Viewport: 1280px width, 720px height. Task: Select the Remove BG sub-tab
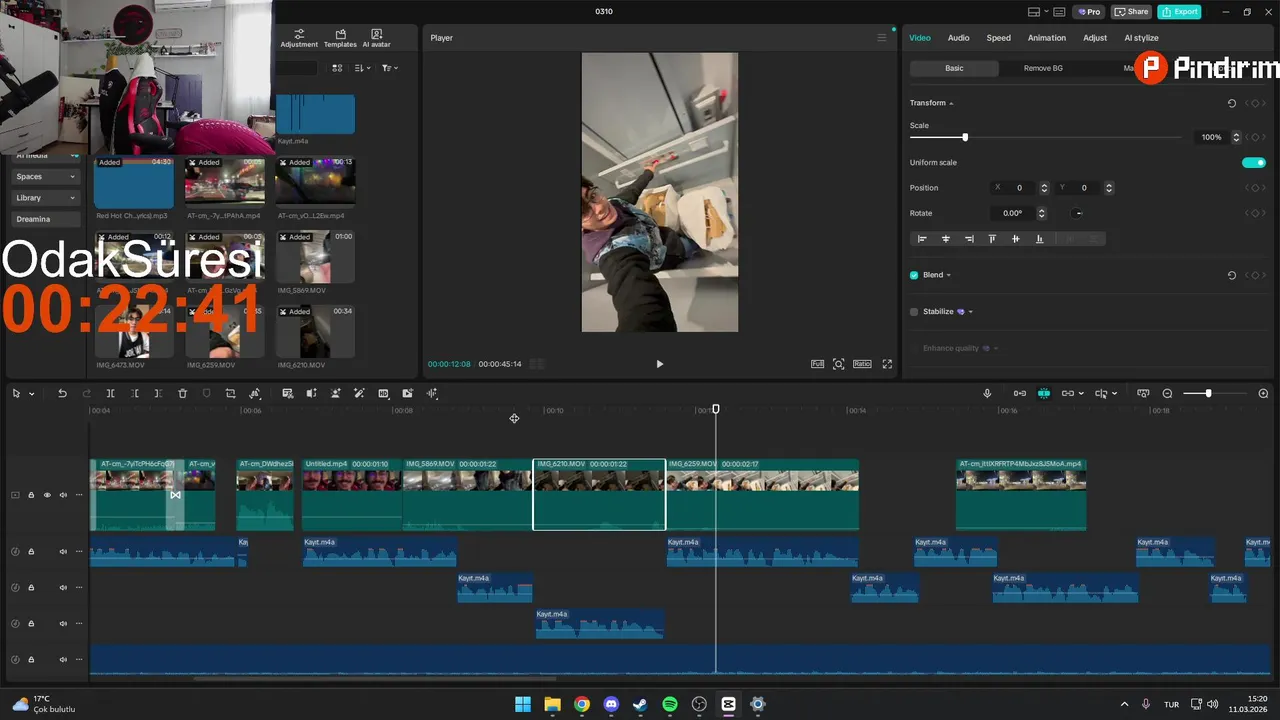point(1043,68)
